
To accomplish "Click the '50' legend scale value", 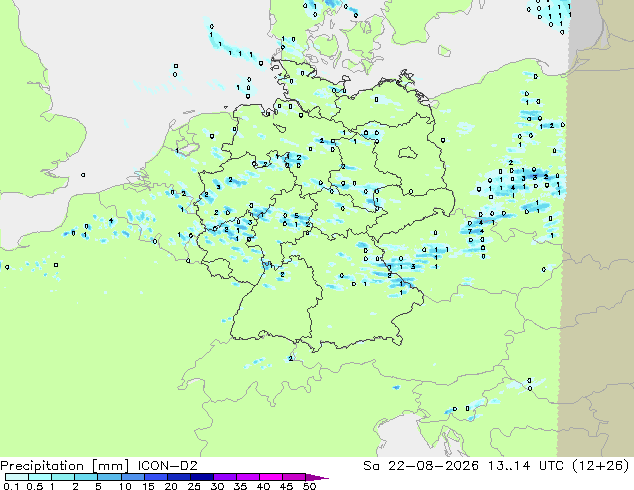I will click(309, 486).
